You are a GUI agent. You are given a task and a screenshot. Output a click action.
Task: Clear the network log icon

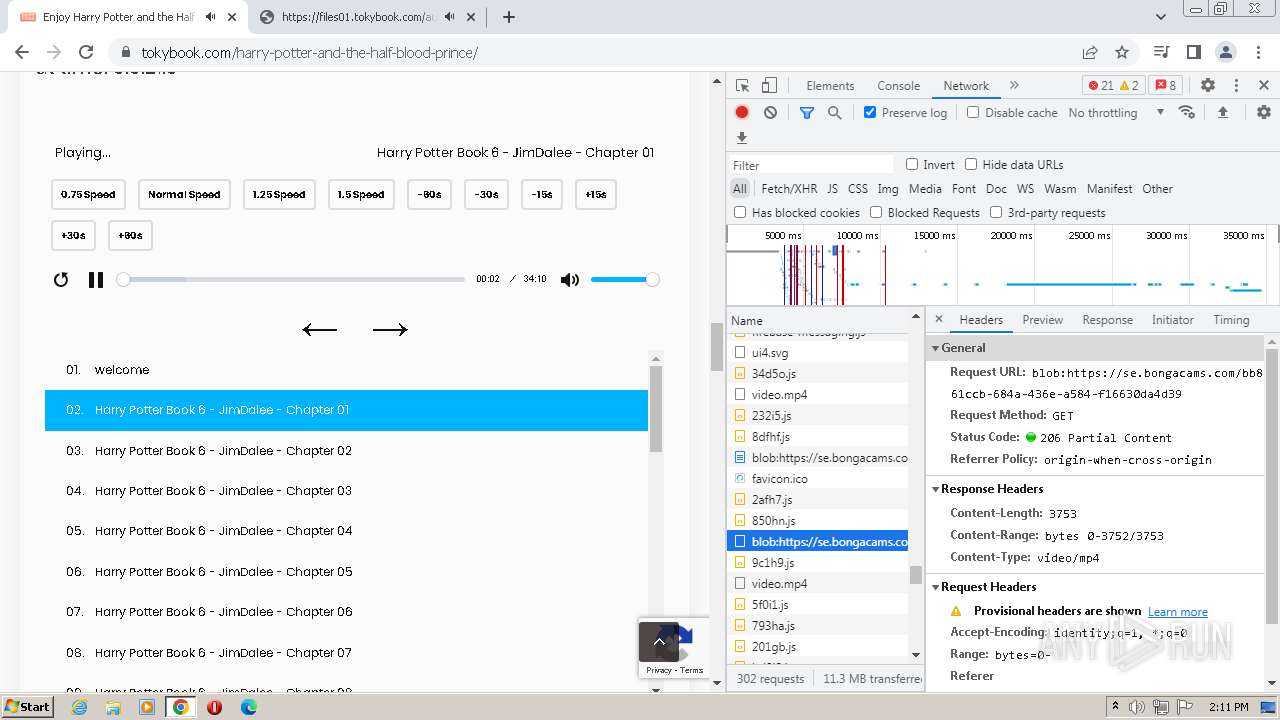(x=770, y=112)
